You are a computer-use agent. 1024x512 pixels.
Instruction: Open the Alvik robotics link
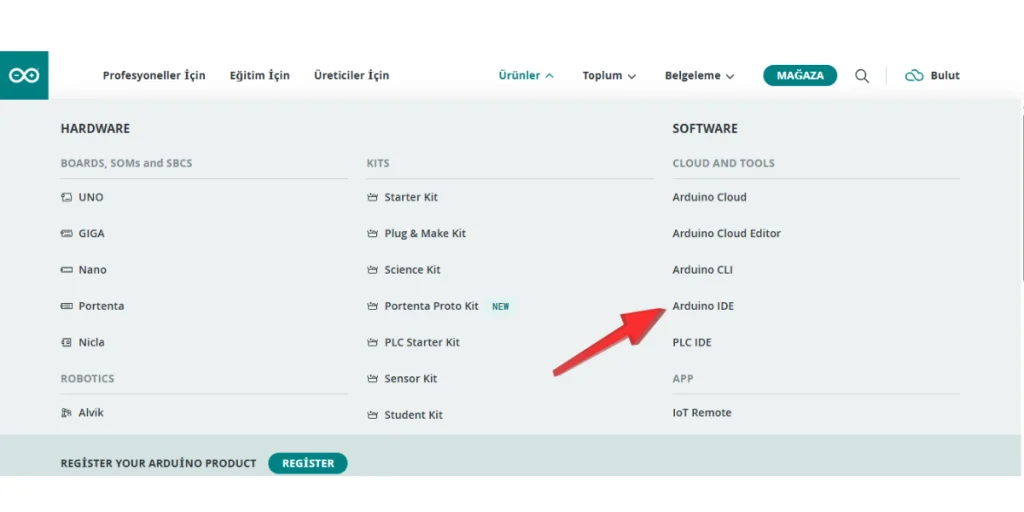[91, 413]
